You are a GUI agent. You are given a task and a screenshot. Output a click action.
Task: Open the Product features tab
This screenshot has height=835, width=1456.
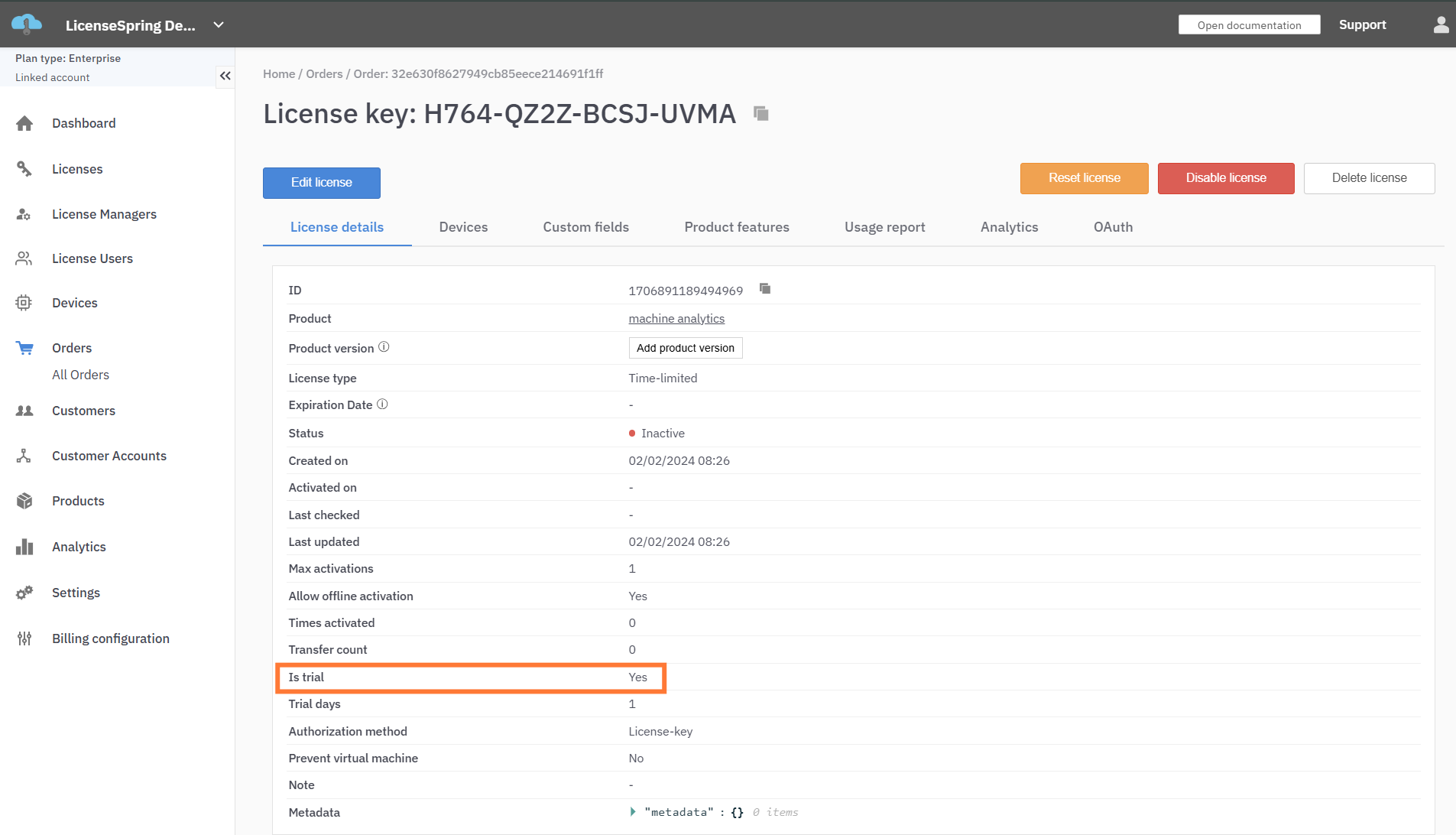(736, 227)
